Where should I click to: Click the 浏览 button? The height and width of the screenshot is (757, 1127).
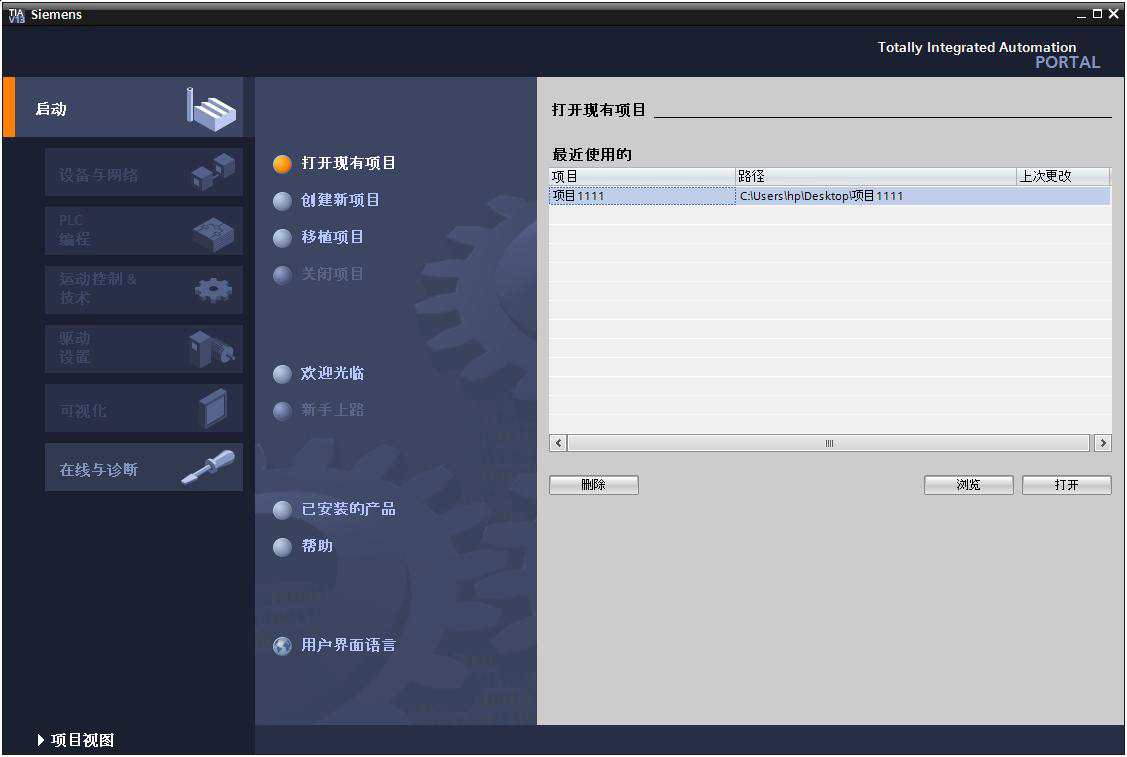click(x=968, y=485)
